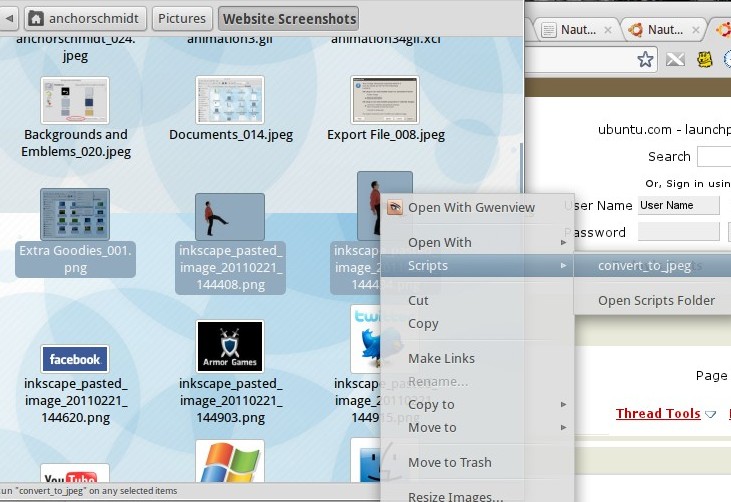
Task: Open the Scripts submenu entry
Action: 477,266
